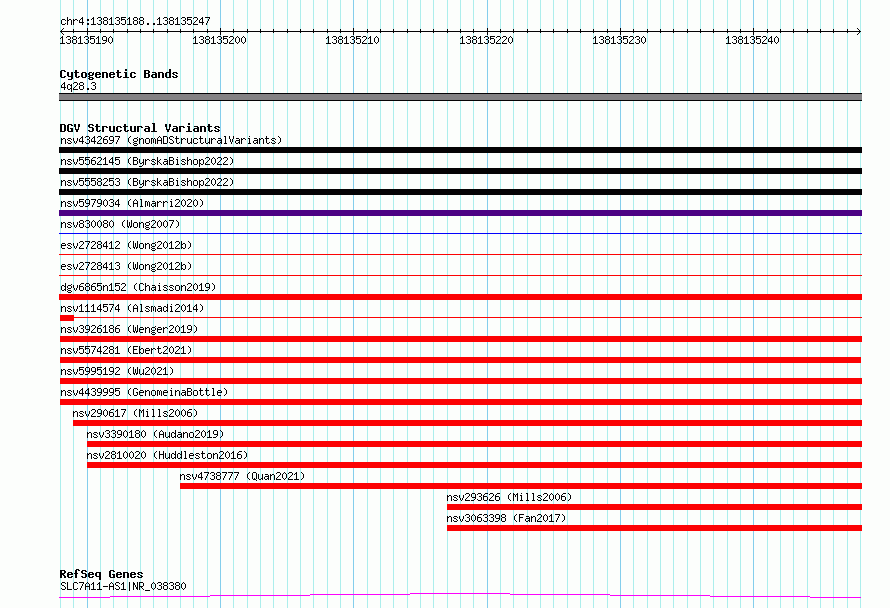Open nsv3926186 Wenger2019 variant label

pos(129,329)
